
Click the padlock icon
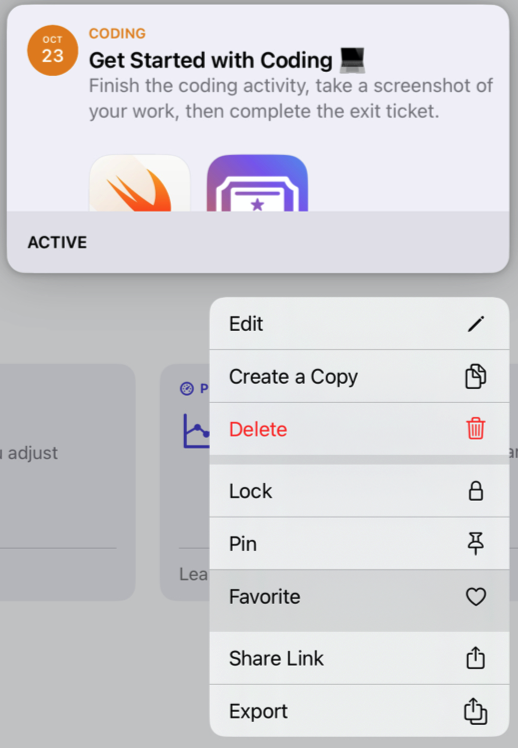click(x=476, y=490)
